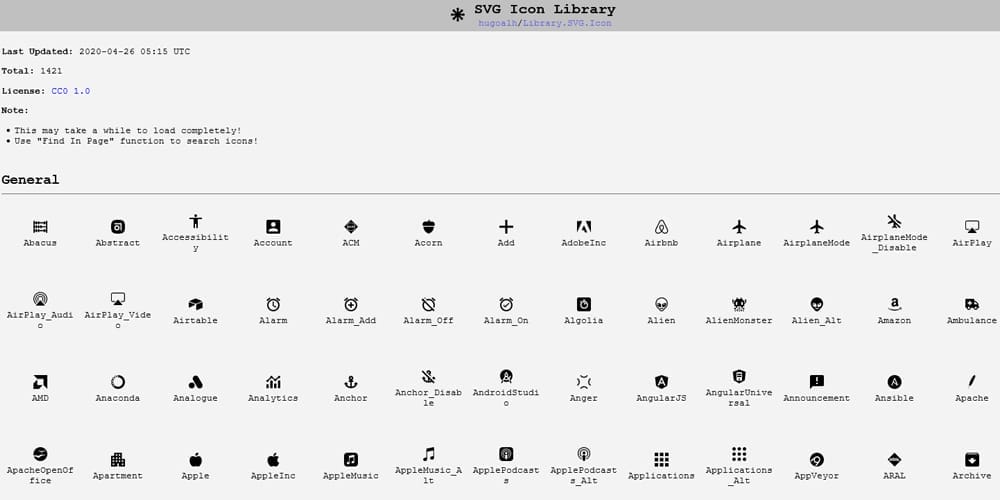Select the AppleMusic icon
The height and width of the screenshot is (500, 1000).
(x=351, y=460)
